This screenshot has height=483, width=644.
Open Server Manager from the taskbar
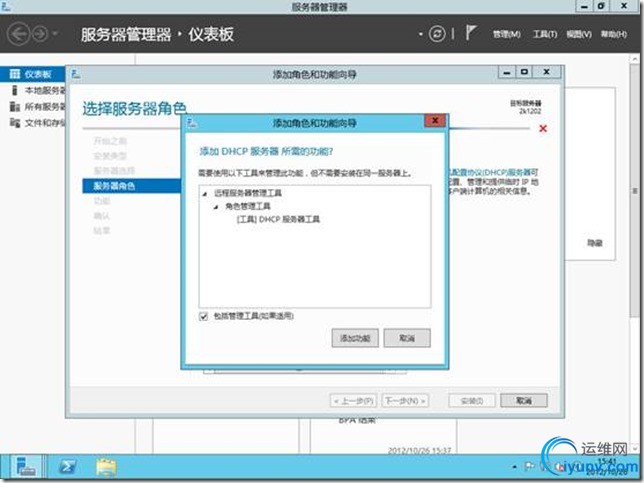point(26,467)
